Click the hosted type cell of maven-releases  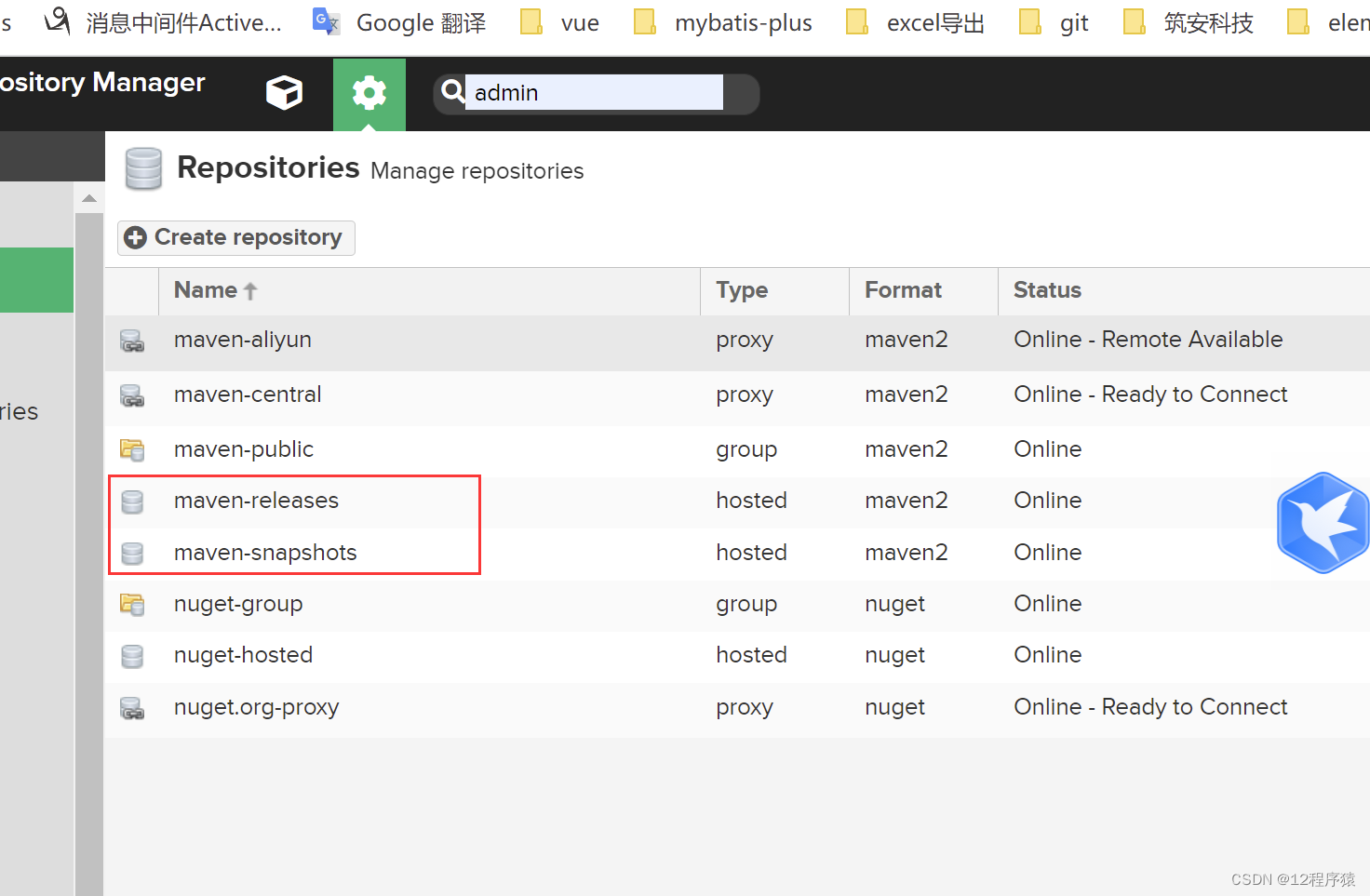(751, 501)
